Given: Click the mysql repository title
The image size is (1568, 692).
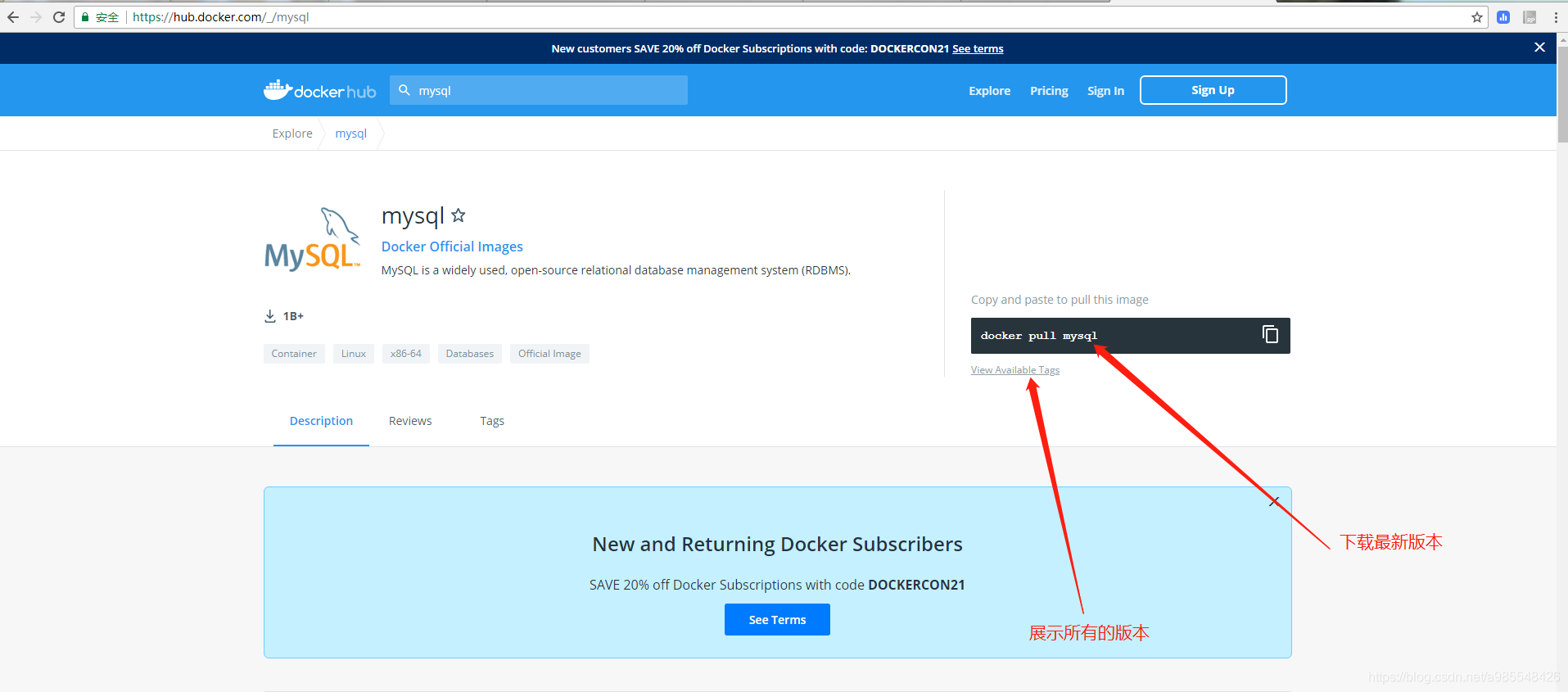Looking at the screenshot, I should [413, 216].
